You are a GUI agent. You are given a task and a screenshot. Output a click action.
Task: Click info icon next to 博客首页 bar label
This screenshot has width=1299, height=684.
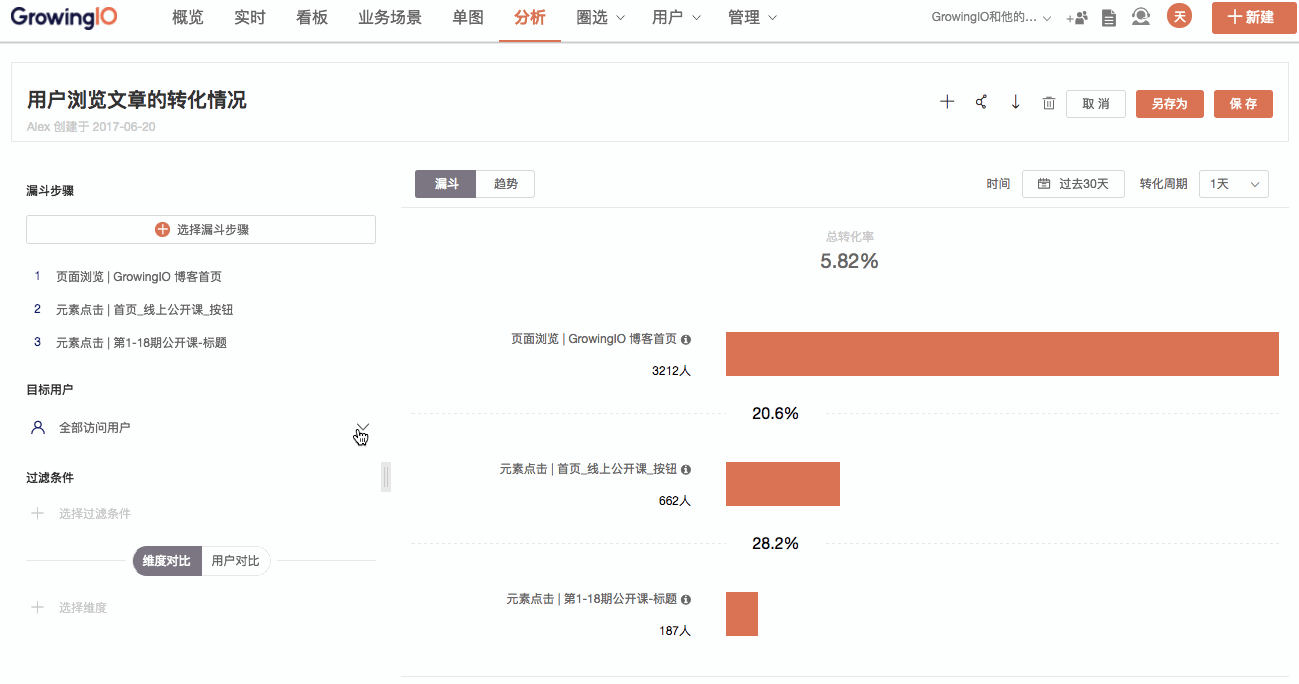coord(686,339)
